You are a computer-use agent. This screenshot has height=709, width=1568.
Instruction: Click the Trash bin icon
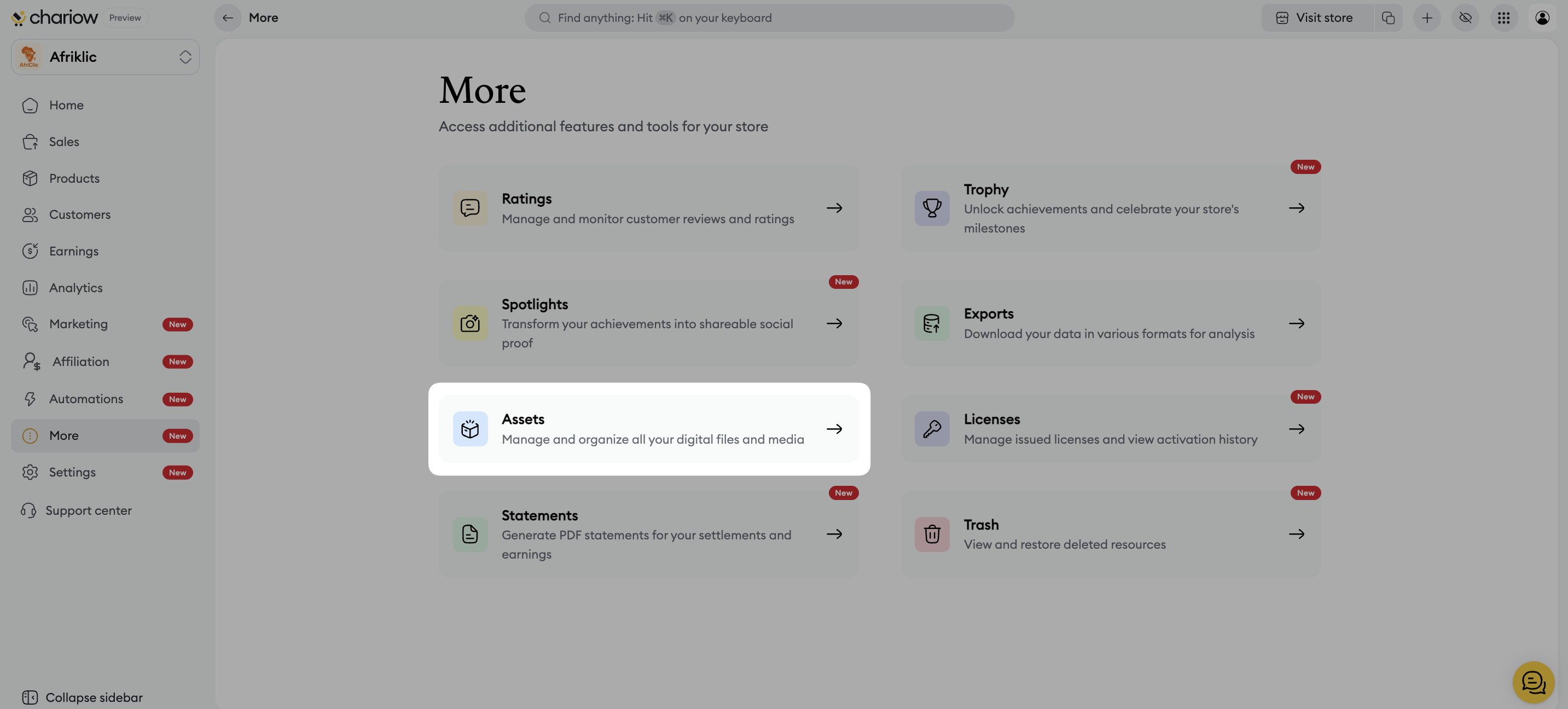931,534
